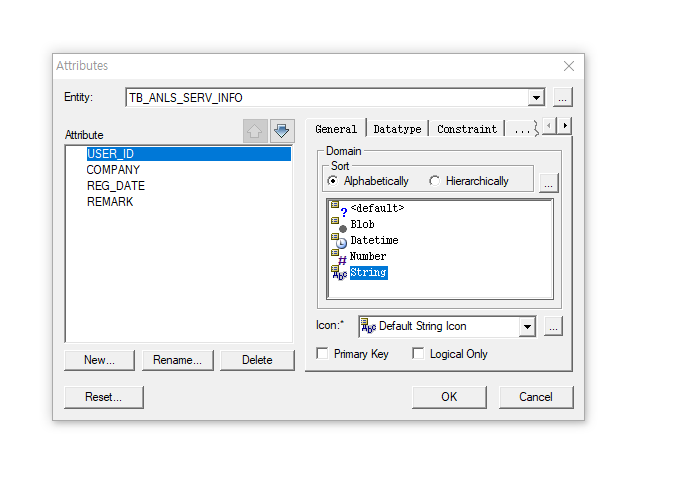Viewport: 685px width, 495px height.
Task: Click the TB_ANLS_SERV_INFO entity field
Action: click(x=327, y=97)
